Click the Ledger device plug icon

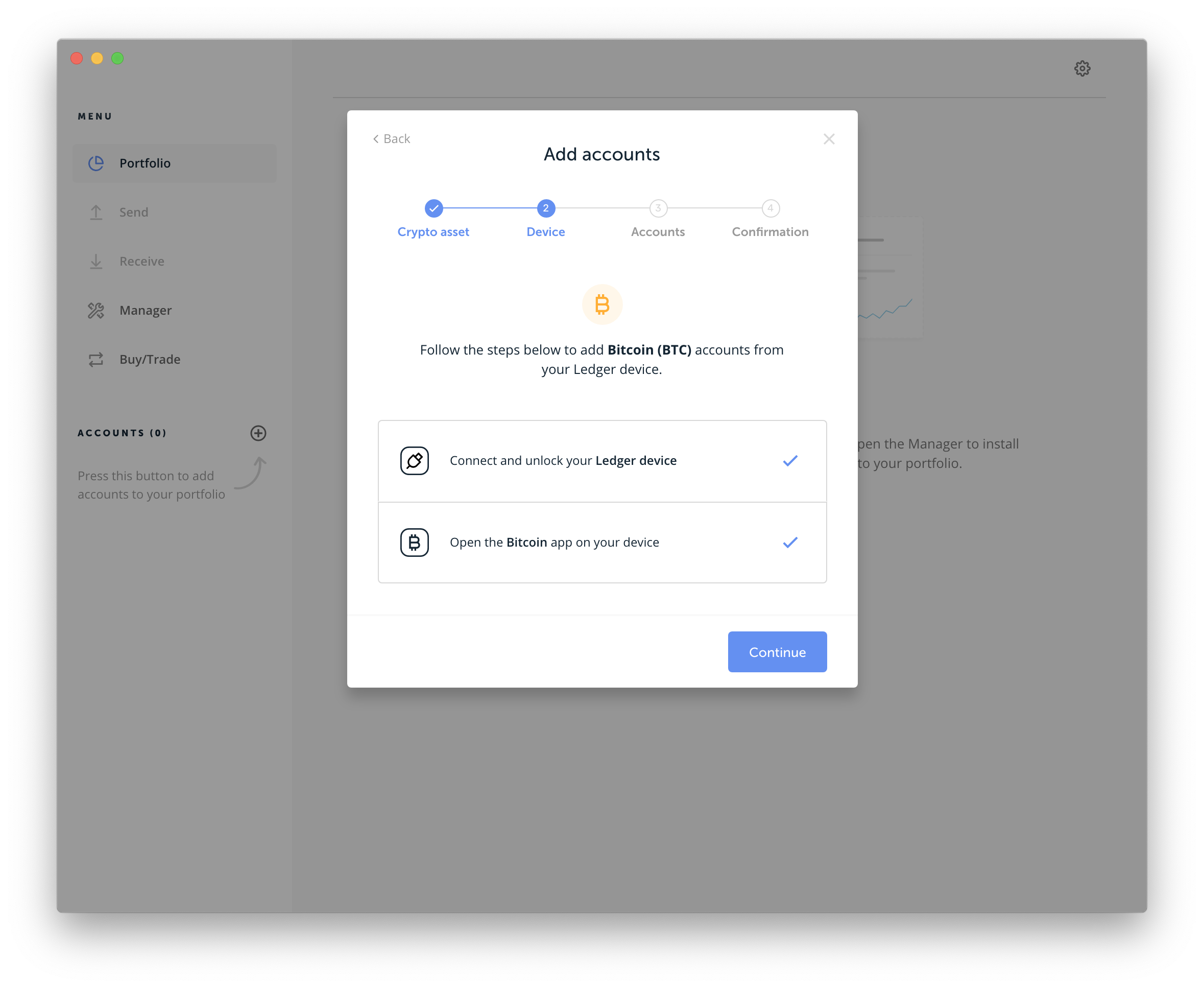pyautogui.click(x=414, y=460)
